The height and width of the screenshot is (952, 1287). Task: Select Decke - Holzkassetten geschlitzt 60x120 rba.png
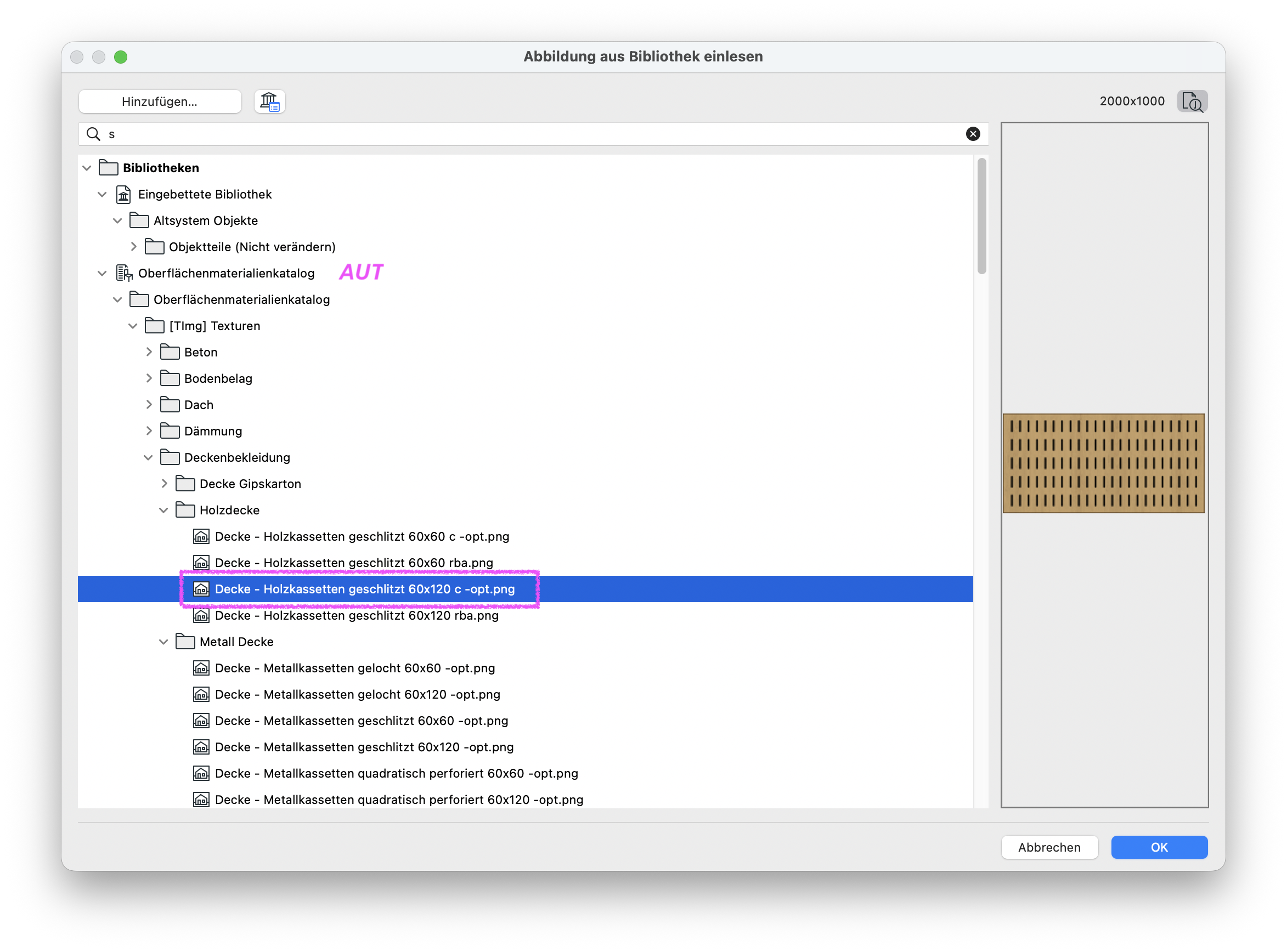pos(356,615)
